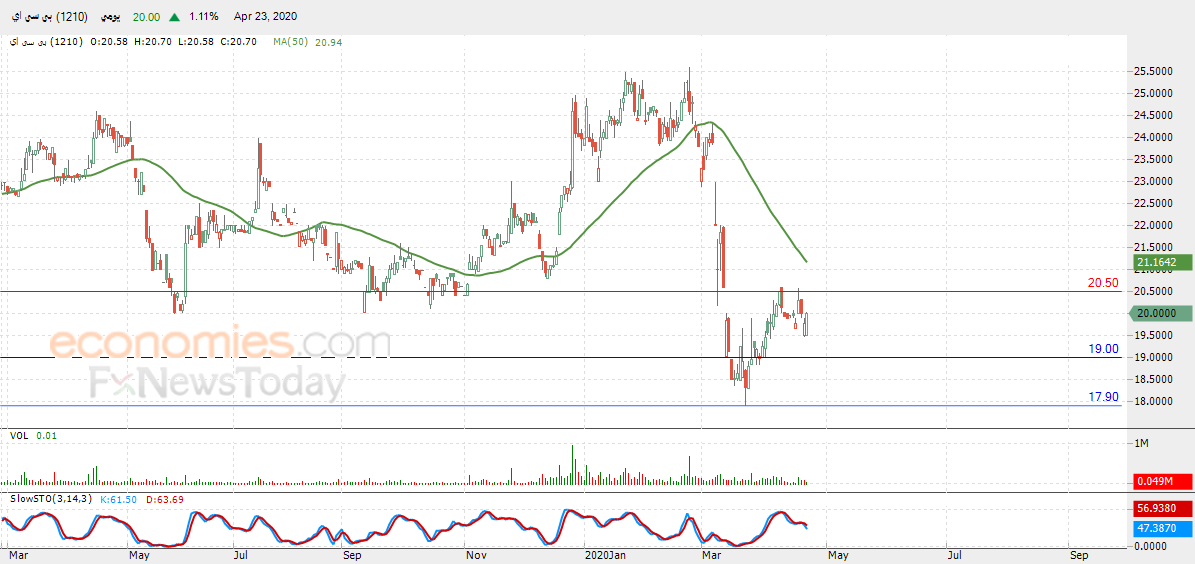Click the 25.5000 price axis label
Image resolution: width=1195 pixels, height=564 pixels.
point(1154,71)
